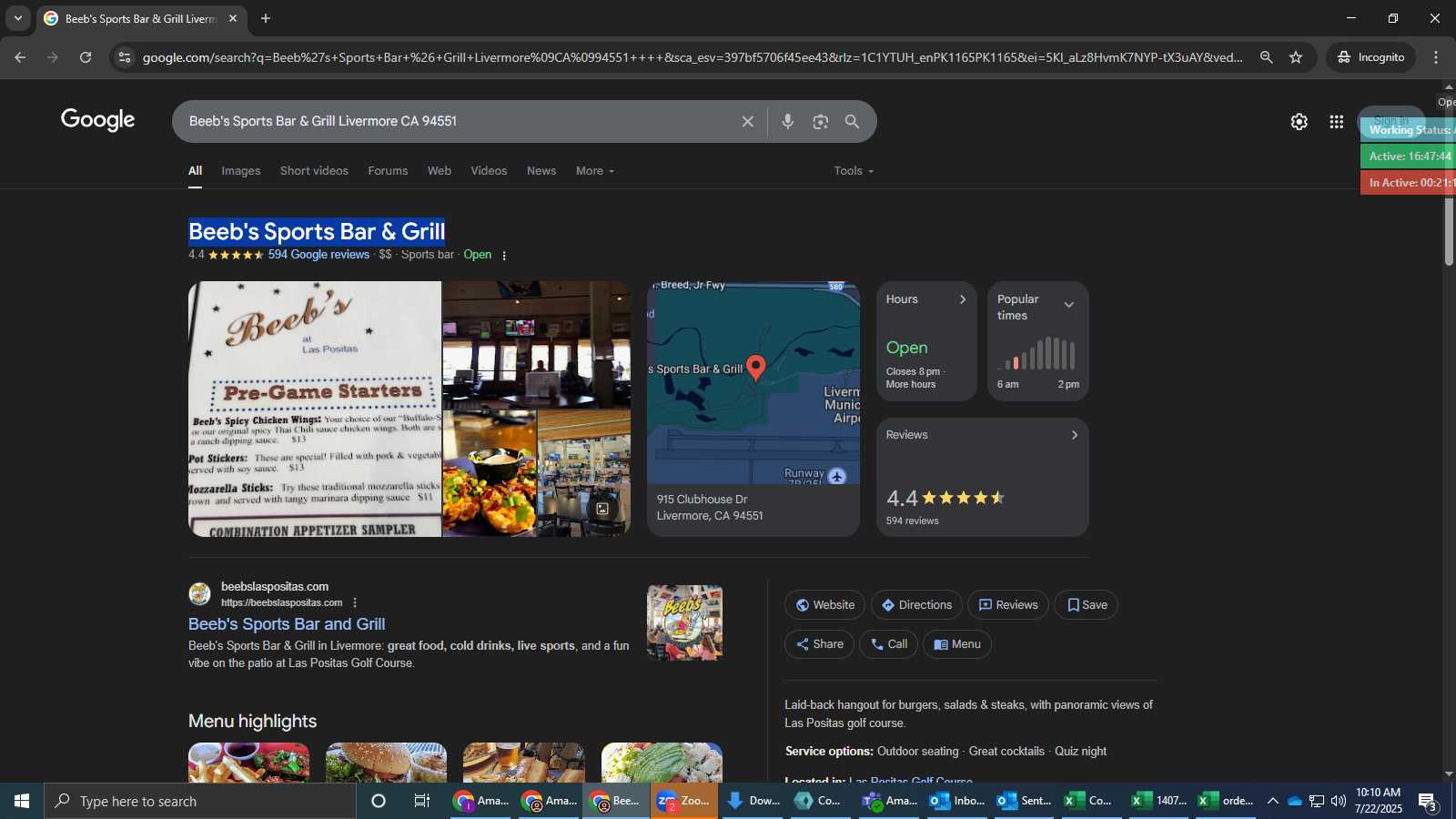Open the Tools dropdown
This screenshot has height=819, width=1456.
pyautogui.click(x=854, y=171)
